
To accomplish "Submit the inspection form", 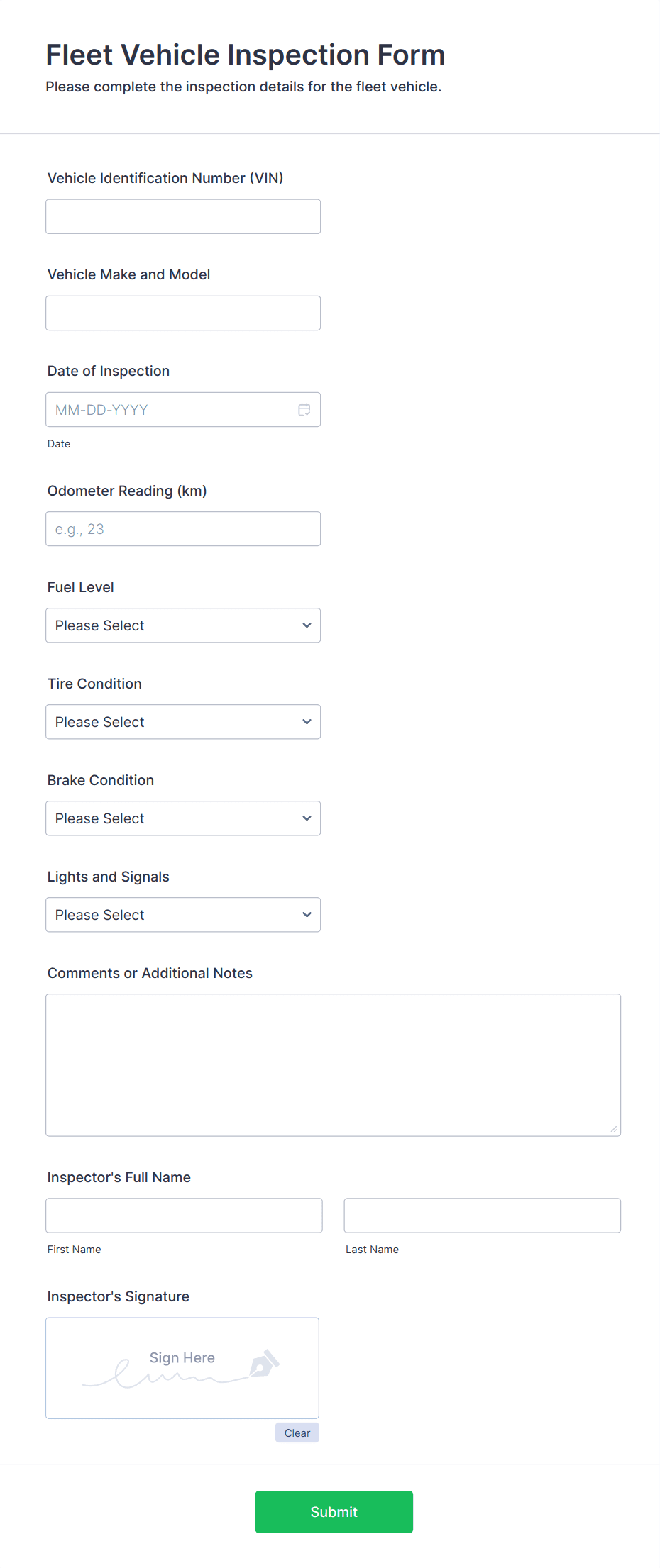I will 334,1512.
